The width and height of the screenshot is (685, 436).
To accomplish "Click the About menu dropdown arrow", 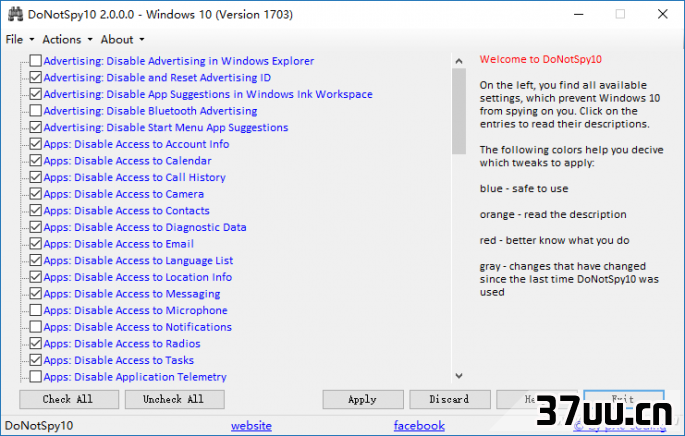I will point(142,40).
